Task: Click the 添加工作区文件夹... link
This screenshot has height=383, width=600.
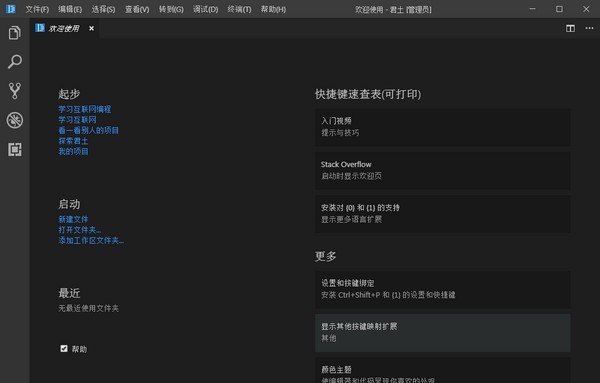Action: coord(91,241)
